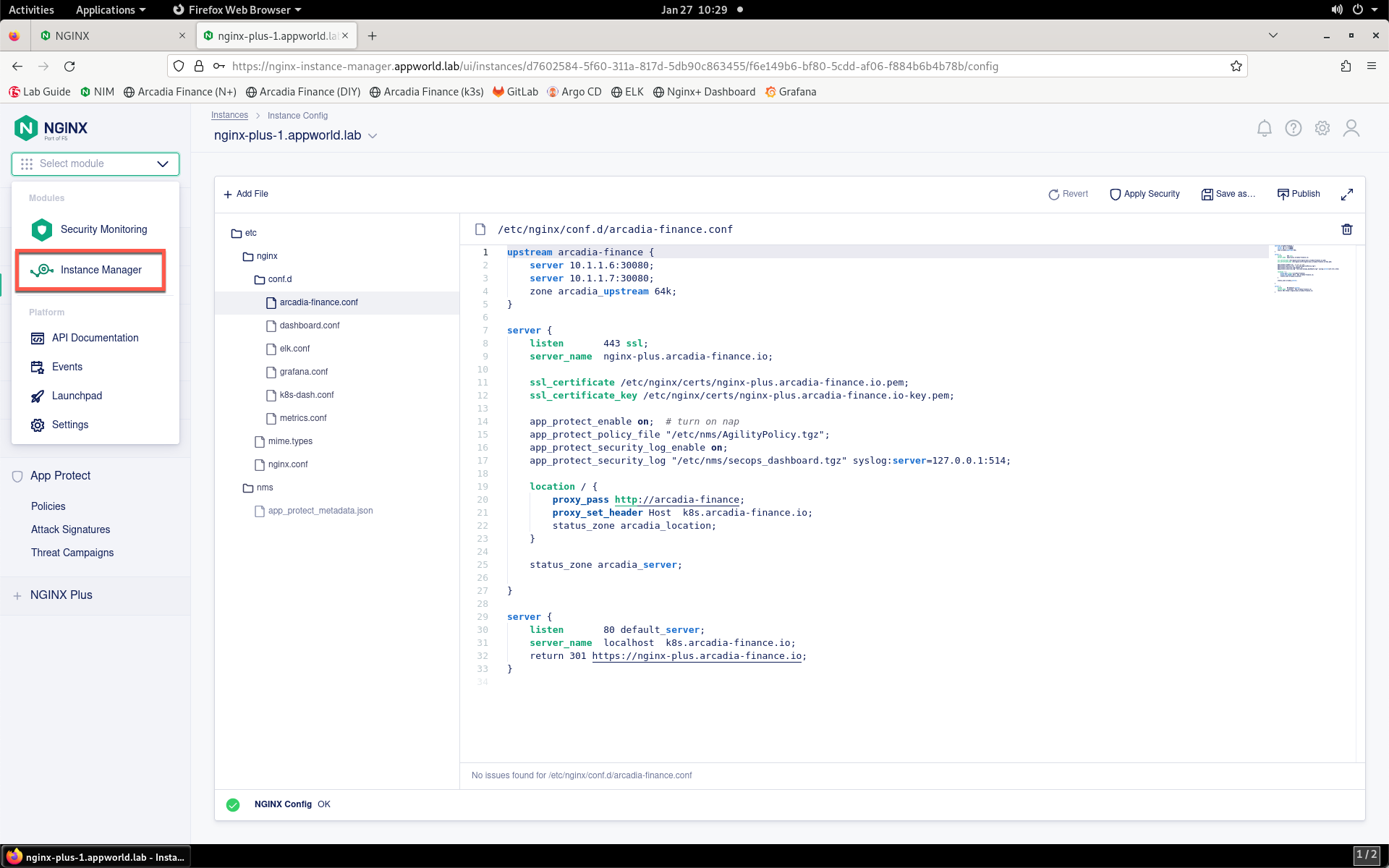Open the settings gear icon in header
1389x868 pixels.
[1322, 129]
